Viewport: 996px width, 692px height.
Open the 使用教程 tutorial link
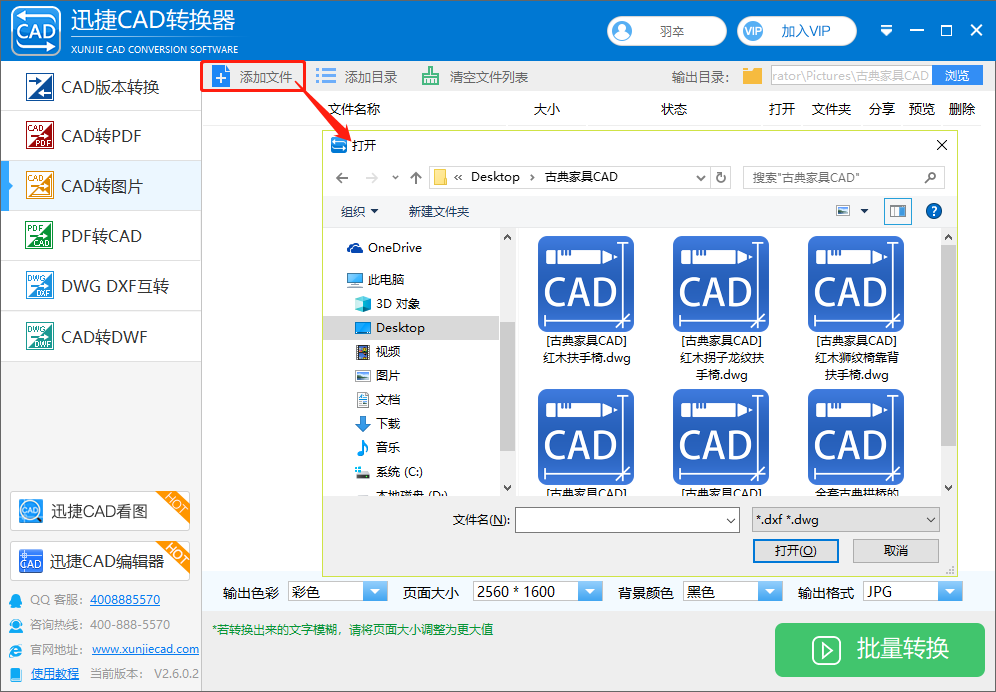55,673
